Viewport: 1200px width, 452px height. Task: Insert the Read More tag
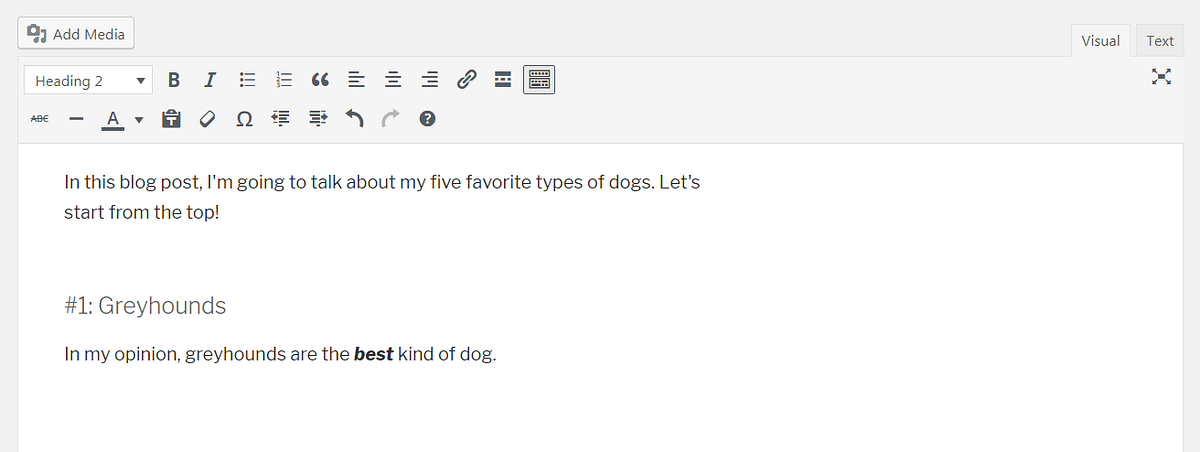[x=503, y=81]
